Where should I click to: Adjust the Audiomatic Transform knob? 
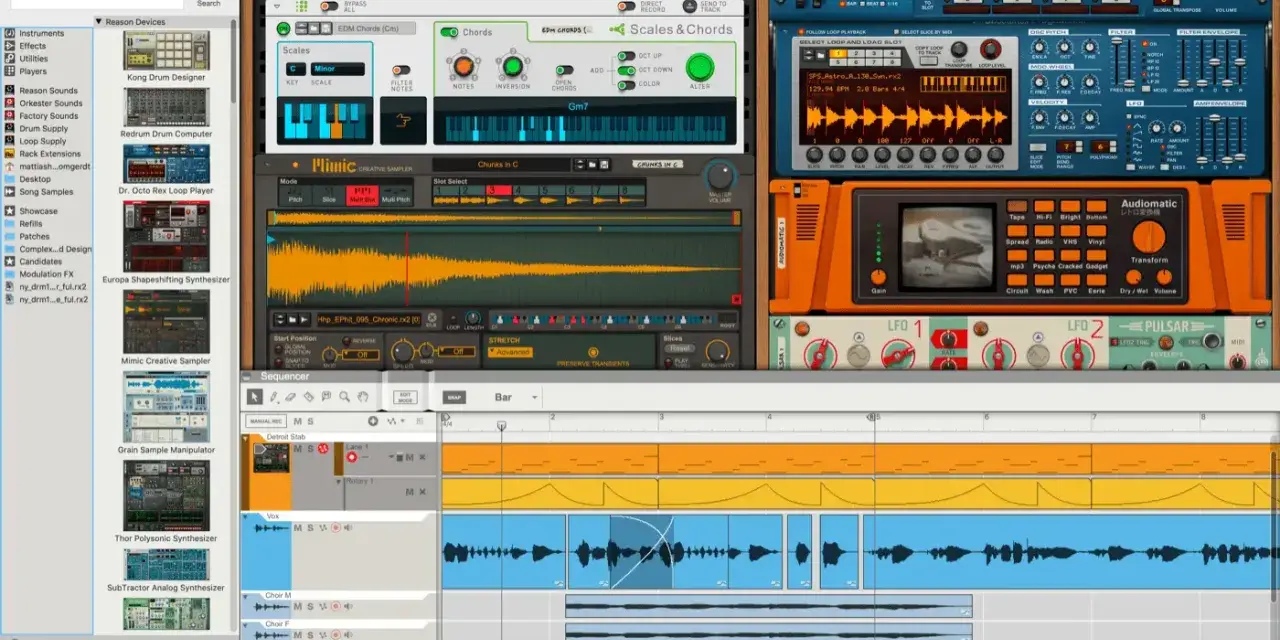(1149, 236)
